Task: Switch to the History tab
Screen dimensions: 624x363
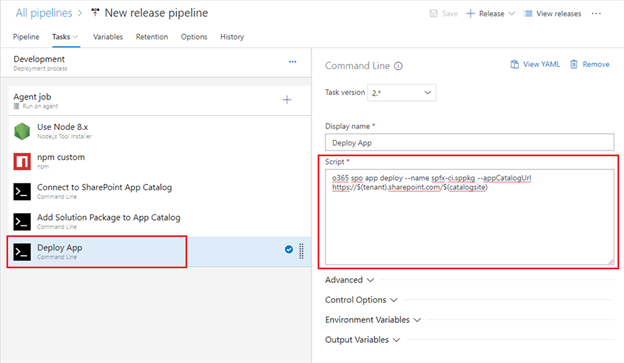Action: point(232,37)
